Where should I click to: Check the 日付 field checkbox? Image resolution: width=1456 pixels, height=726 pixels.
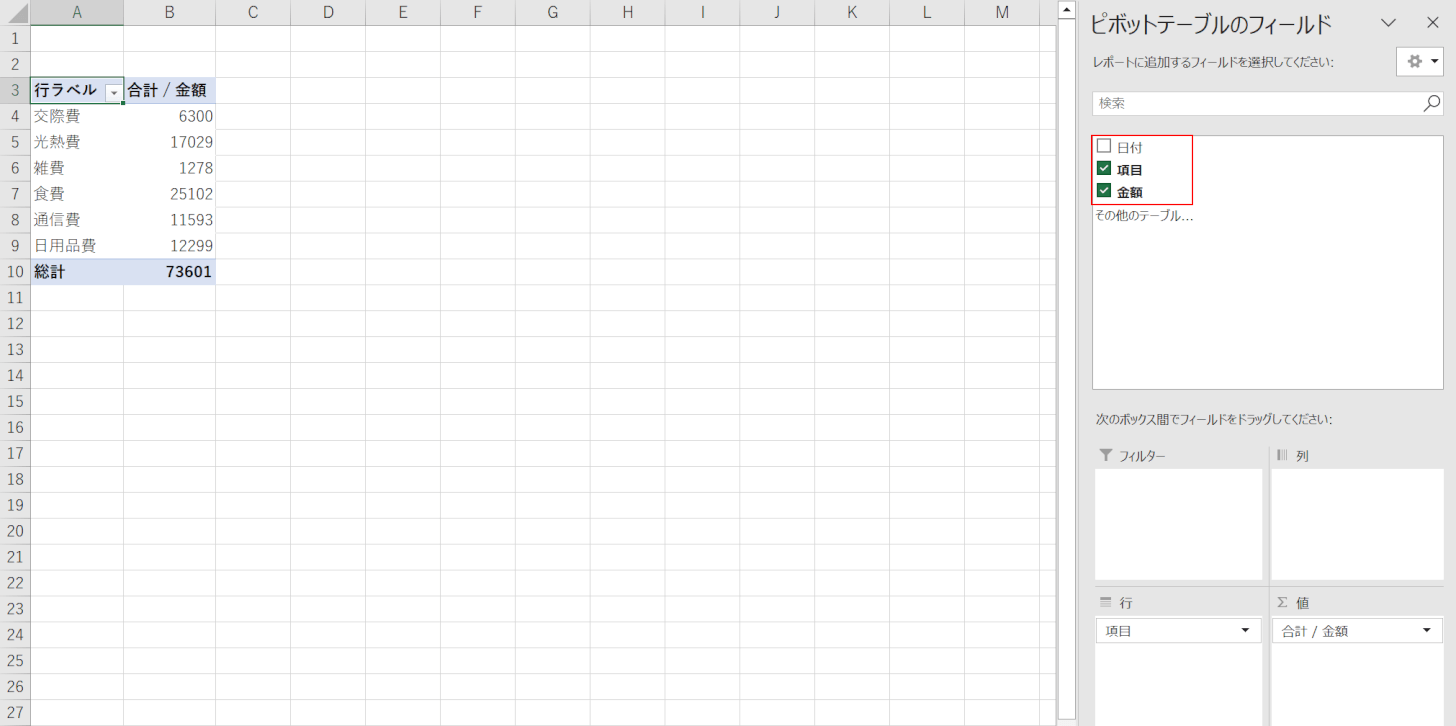click(x=1104, y=146)
